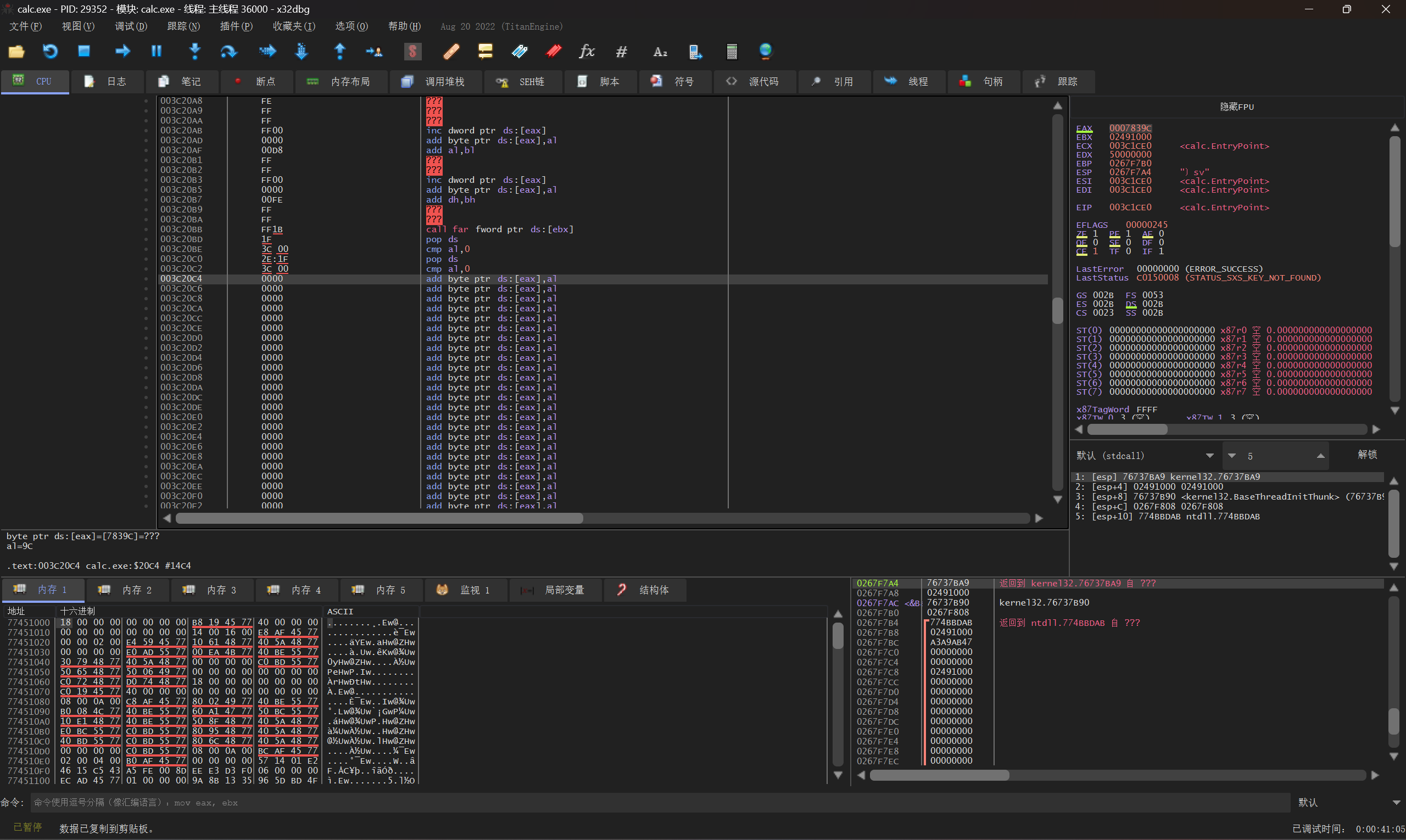Switch to the 线程 threads tab
The width and height of the screenshot is (1406, 840).
point(910,81)
